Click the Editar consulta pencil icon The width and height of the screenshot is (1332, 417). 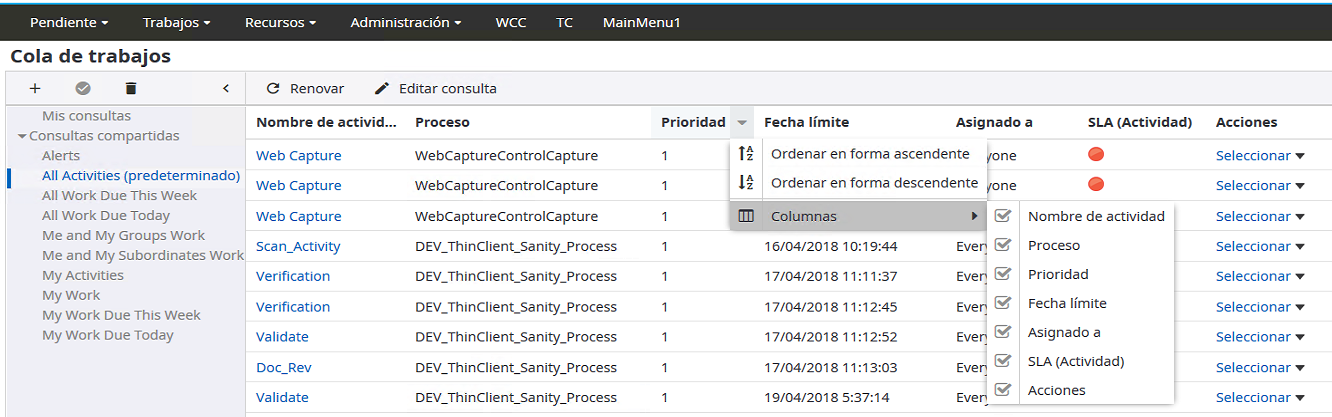tap(382, 89)
